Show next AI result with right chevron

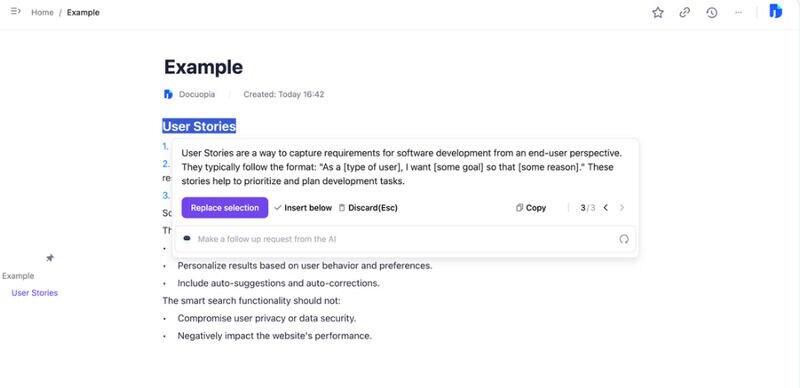tap(621, 208)
